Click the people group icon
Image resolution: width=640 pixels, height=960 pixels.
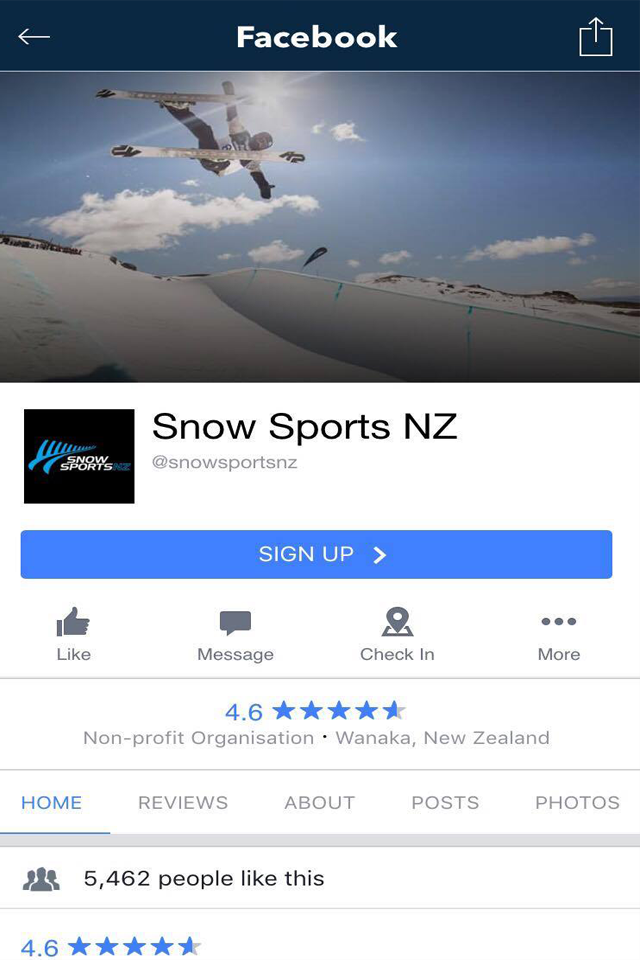coord(41,879)
